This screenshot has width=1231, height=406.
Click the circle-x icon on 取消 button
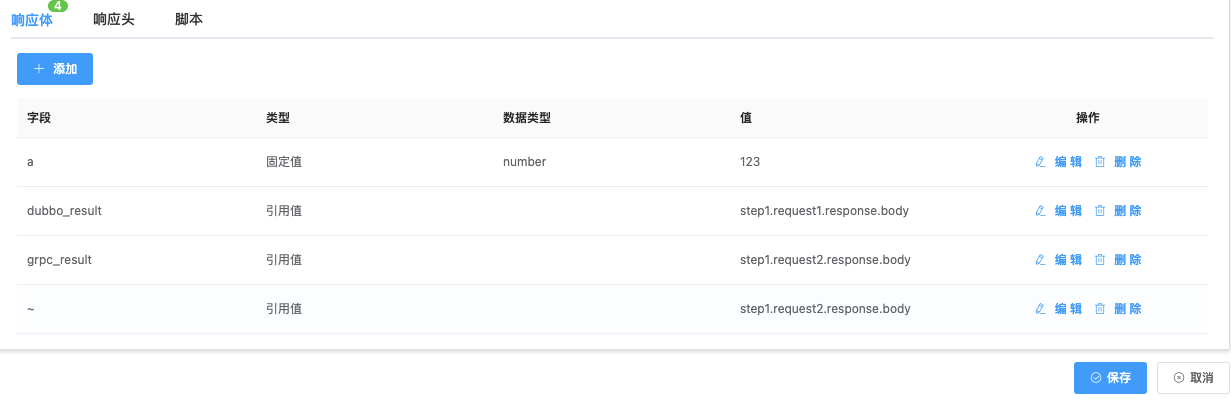pyautogui.click(x=1179, y=378)
